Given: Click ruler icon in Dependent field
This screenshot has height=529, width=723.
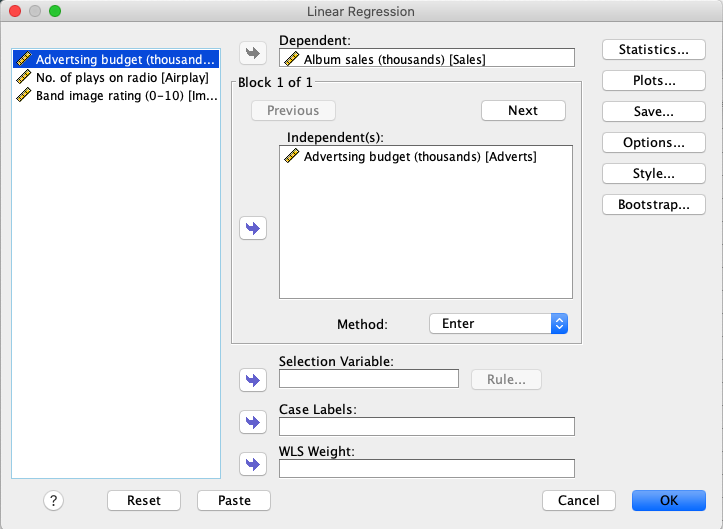Looking at the screenshot, I should pyautogui.click(x=291, y=59).
